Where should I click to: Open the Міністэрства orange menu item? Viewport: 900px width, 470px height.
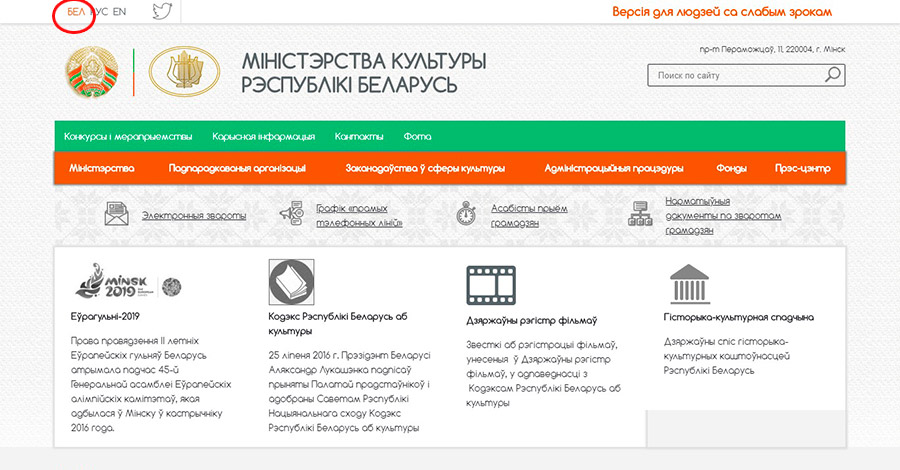point(101,168)
